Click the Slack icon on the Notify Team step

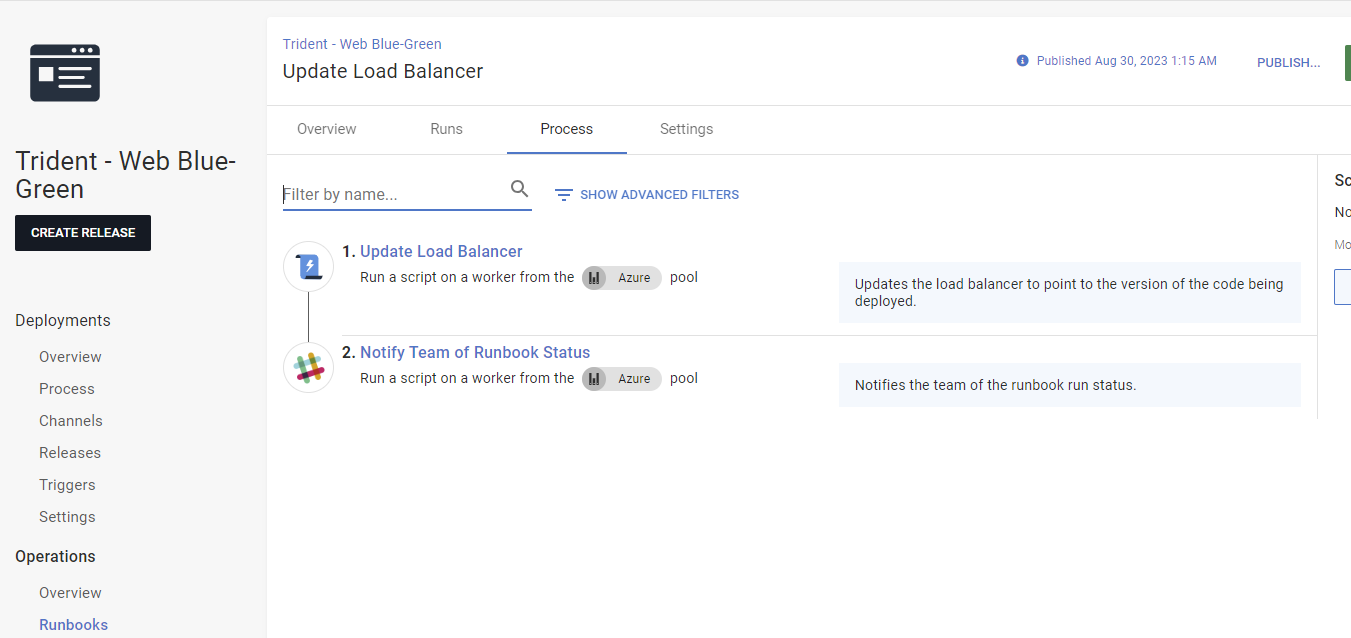308,367
